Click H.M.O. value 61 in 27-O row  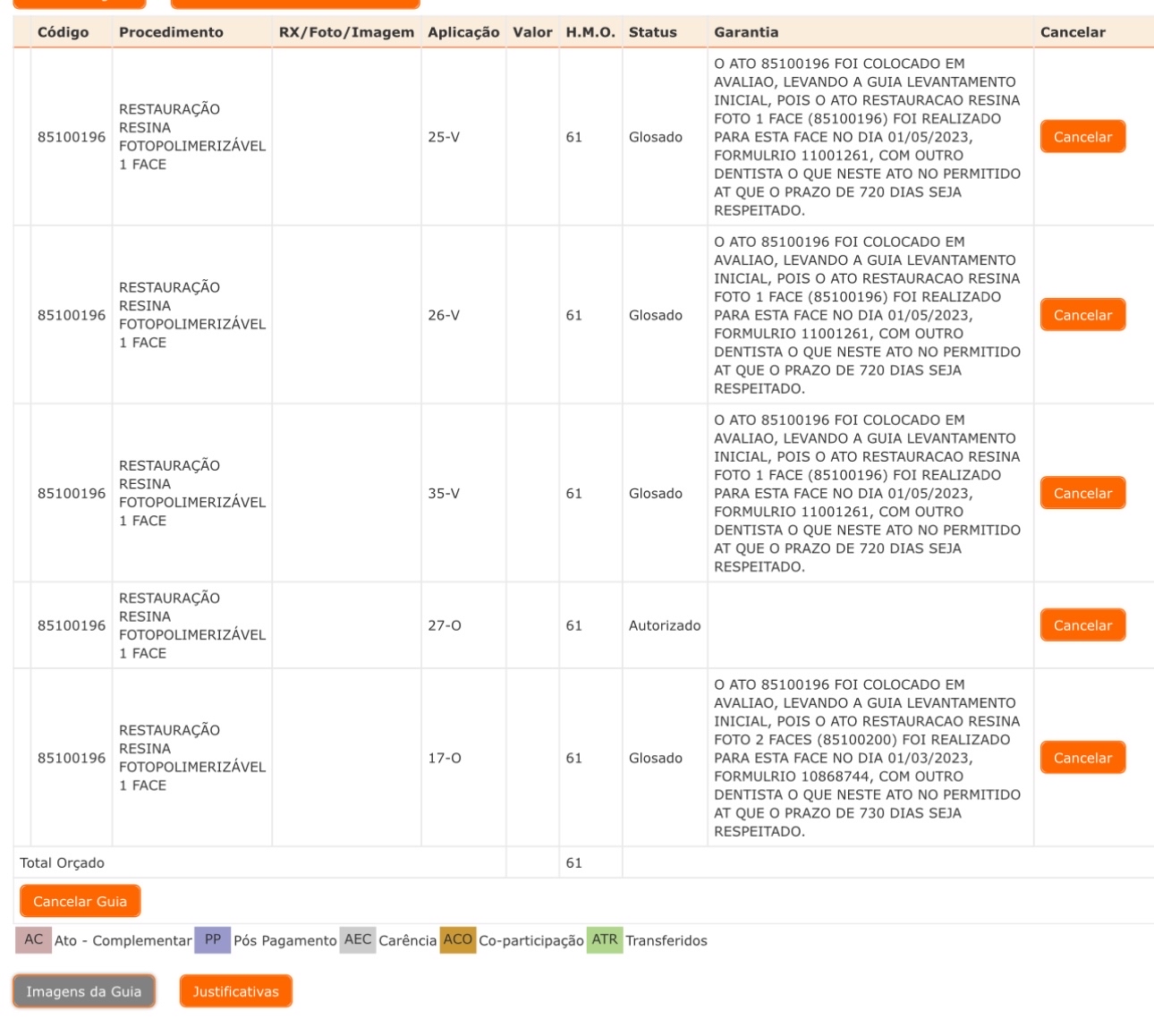[574, 625]
